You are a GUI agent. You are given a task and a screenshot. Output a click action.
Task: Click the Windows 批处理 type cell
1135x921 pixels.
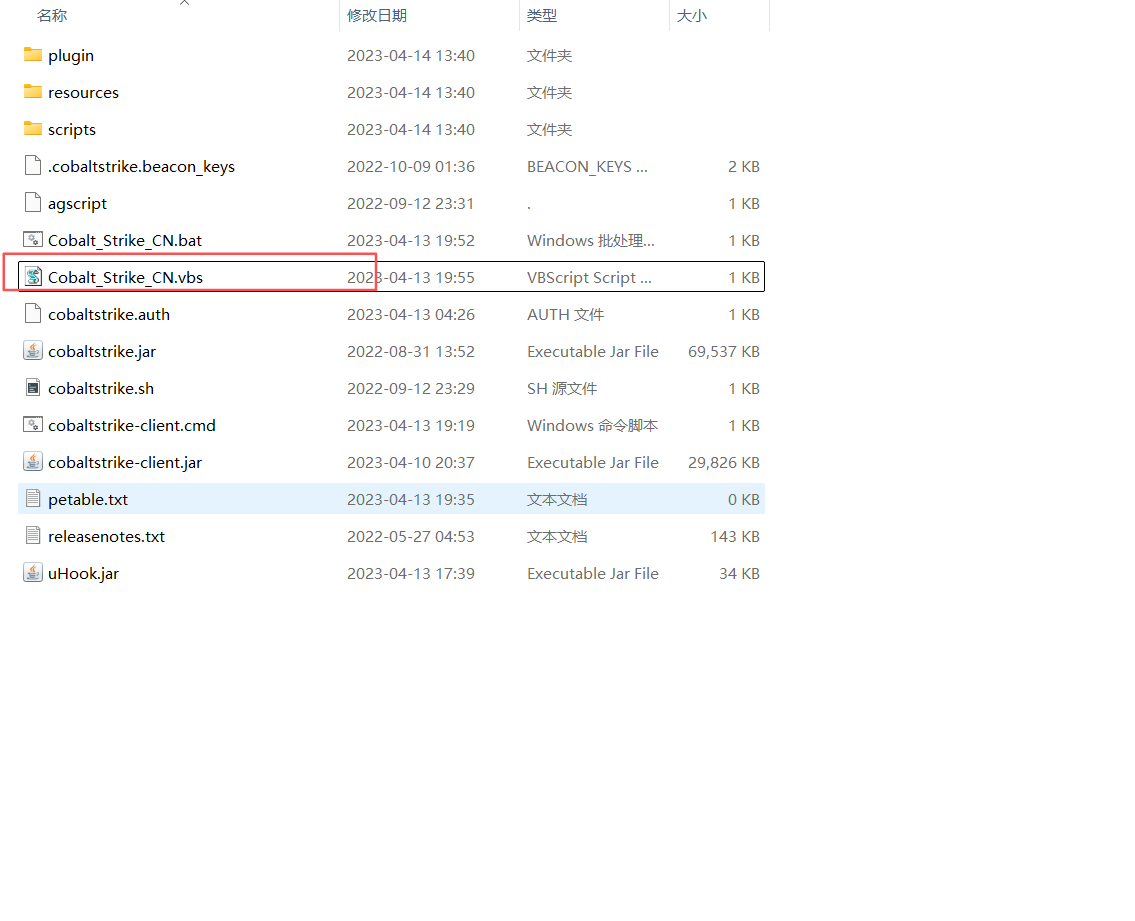[591, 240]
